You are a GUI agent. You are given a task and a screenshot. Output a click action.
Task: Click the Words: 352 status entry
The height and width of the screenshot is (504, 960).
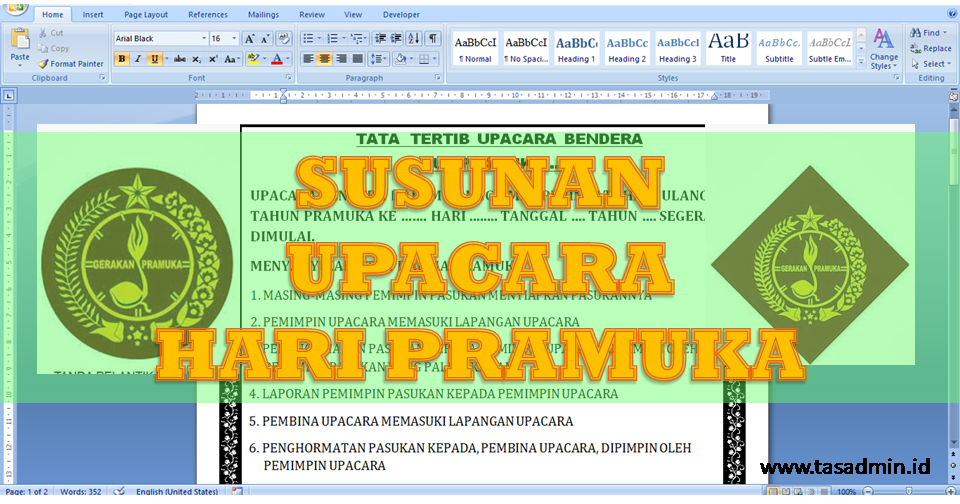tap(80, 492)
